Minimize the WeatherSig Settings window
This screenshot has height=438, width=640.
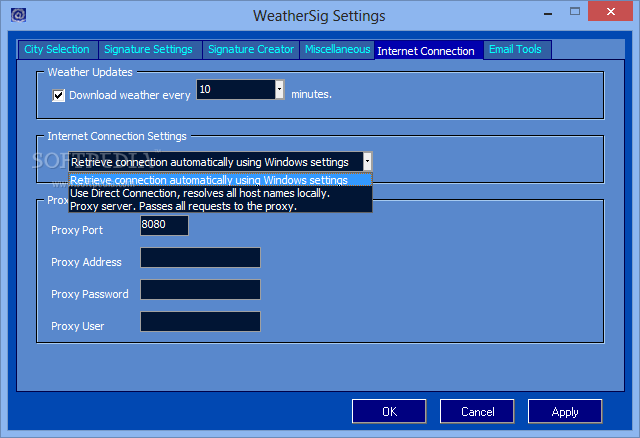coord(548,13)
